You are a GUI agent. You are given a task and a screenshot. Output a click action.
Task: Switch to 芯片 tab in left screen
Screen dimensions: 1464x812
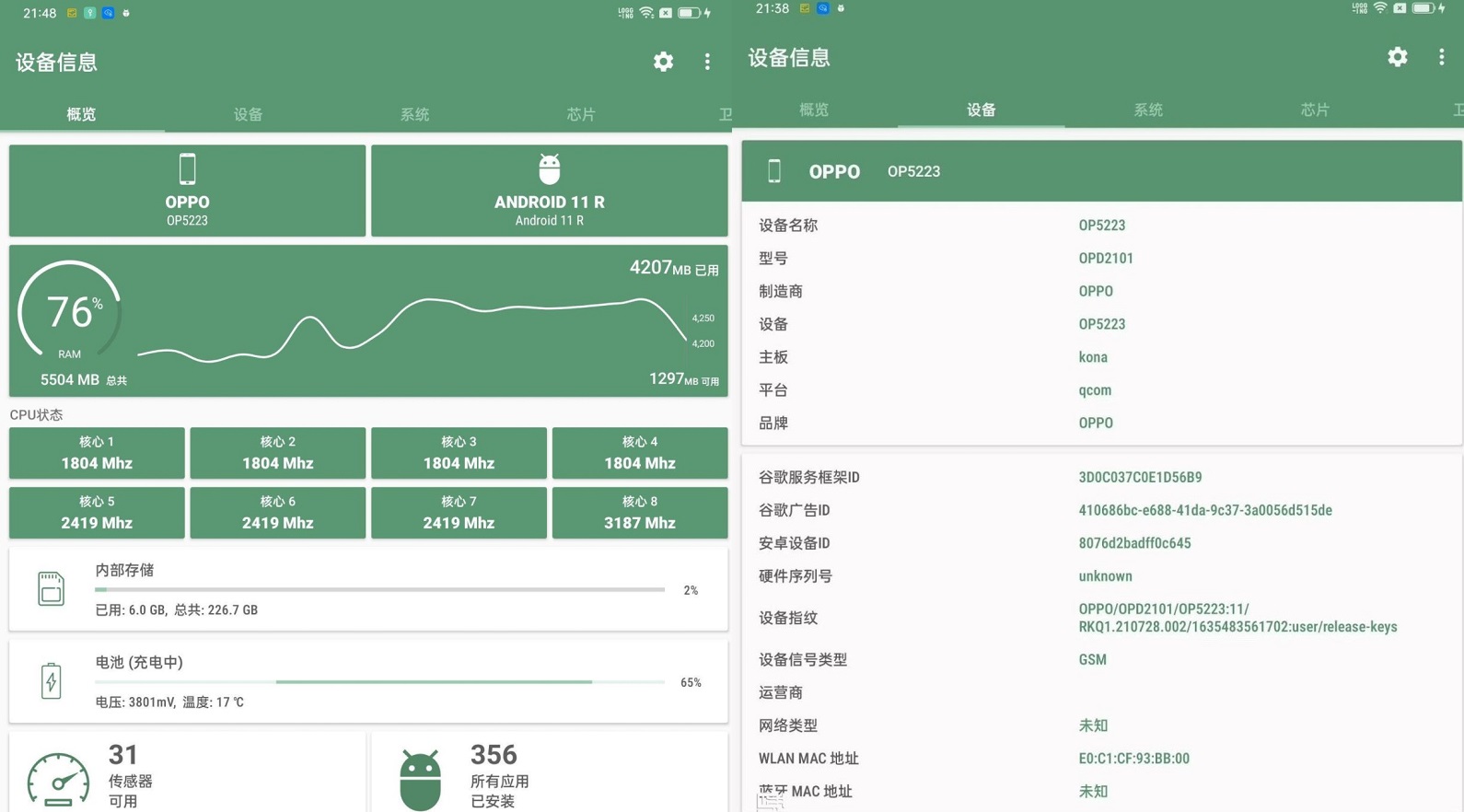tap(581, 114)
